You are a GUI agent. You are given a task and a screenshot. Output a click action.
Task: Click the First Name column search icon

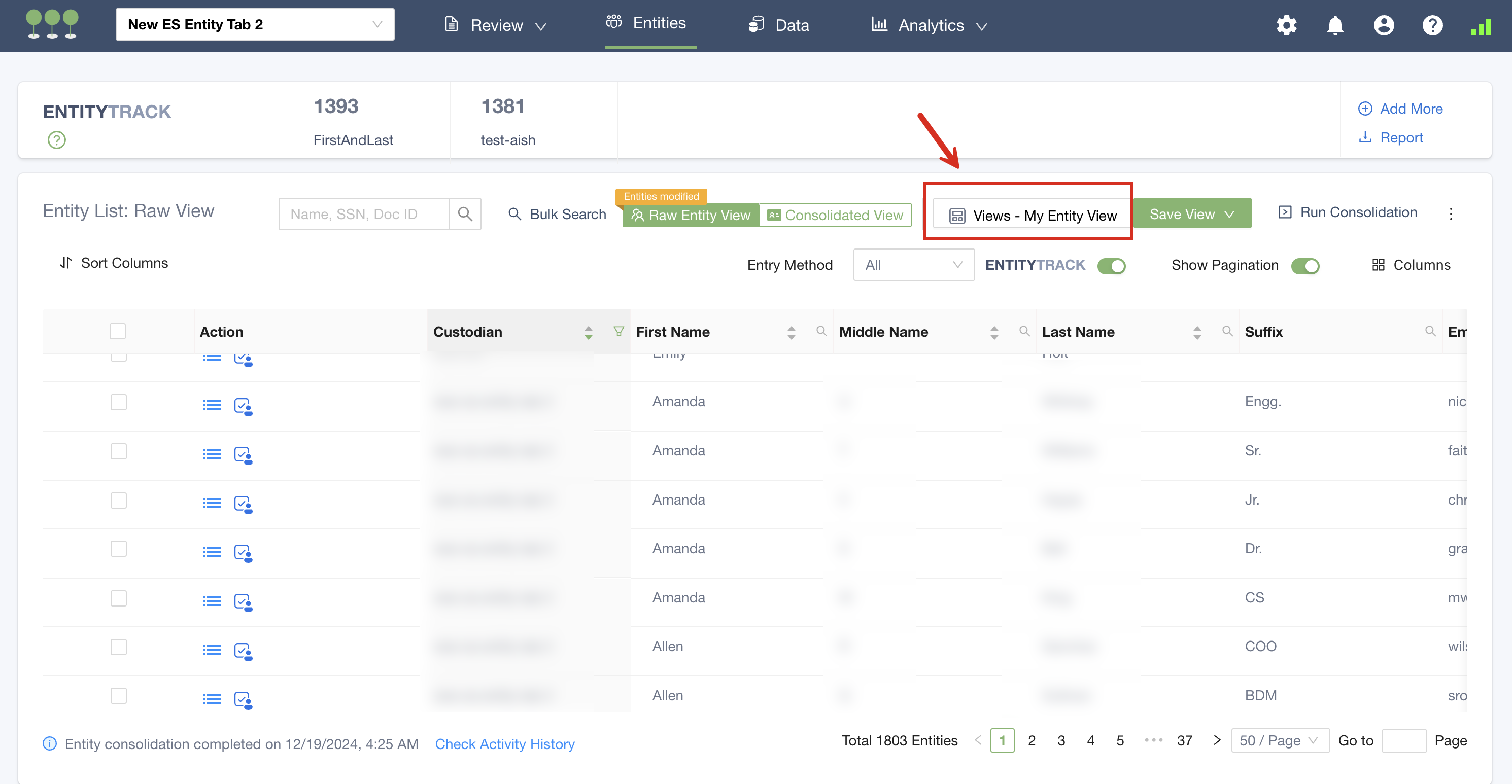pyautogui.click(x=821, y=332)
